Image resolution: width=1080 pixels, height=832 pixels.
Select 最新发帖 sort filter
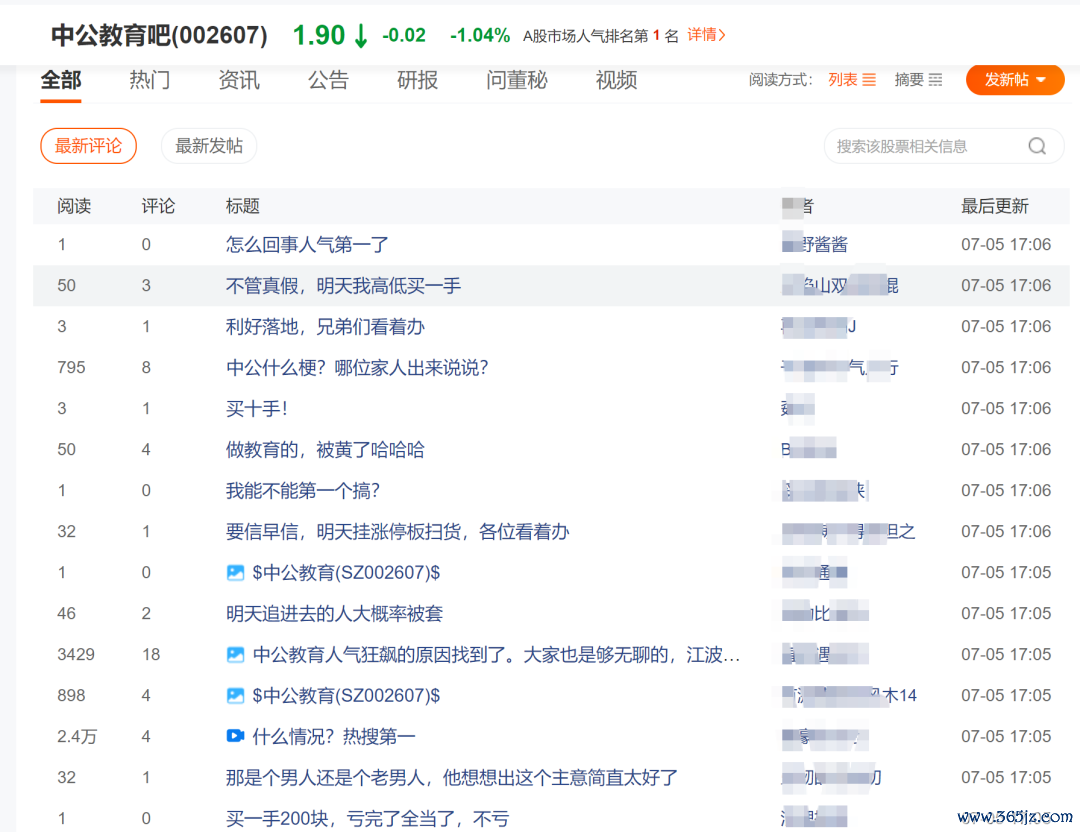(209, 146)
